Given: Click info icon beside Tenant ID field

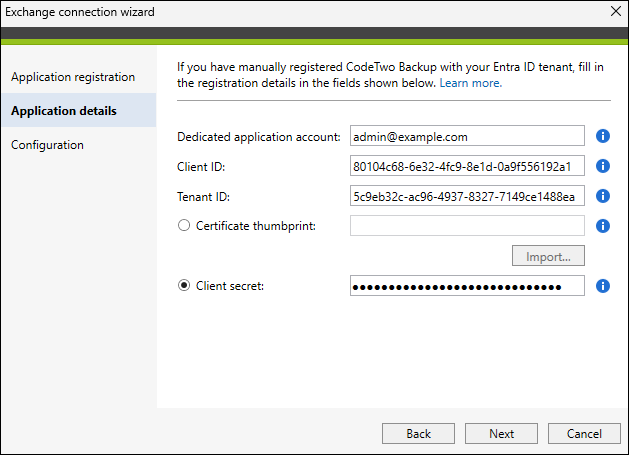Looking at the screenshot, I should 603,196.
